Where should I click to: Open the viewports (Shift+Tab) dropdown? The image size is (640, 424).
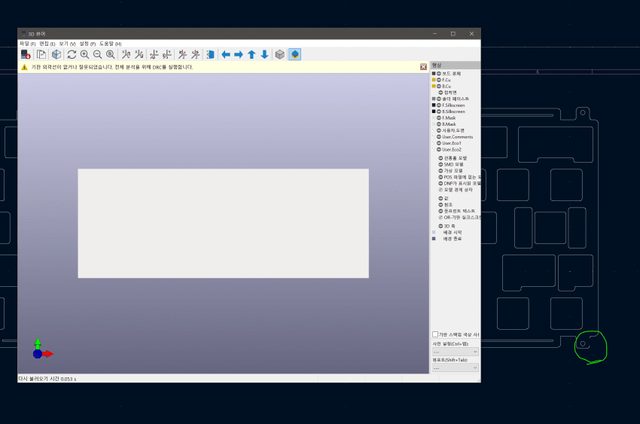click(455, 368)
